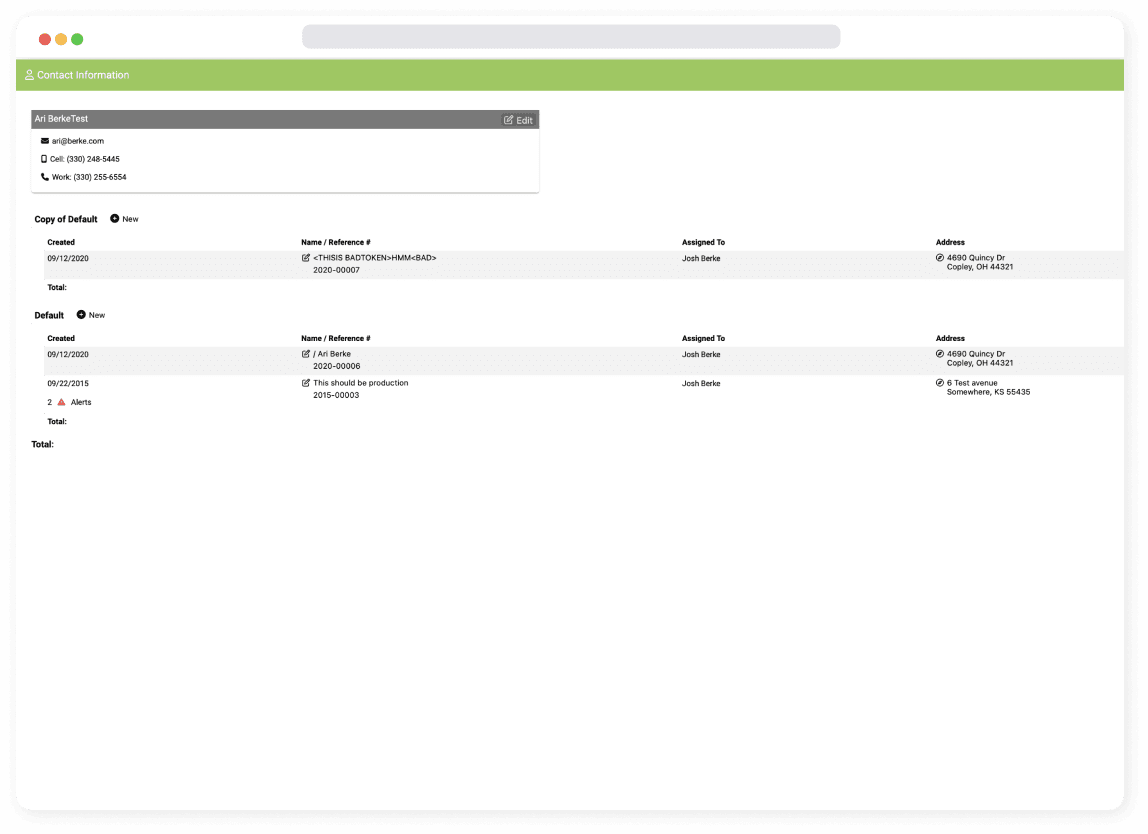Click edit icon for This should be production
1148x834 pixels.
pyautogui.click(x=306, y=383)
